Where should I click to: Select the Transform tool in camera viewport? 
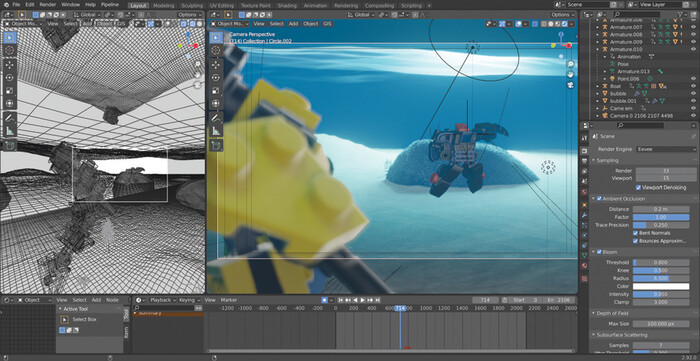coord(216,104)
